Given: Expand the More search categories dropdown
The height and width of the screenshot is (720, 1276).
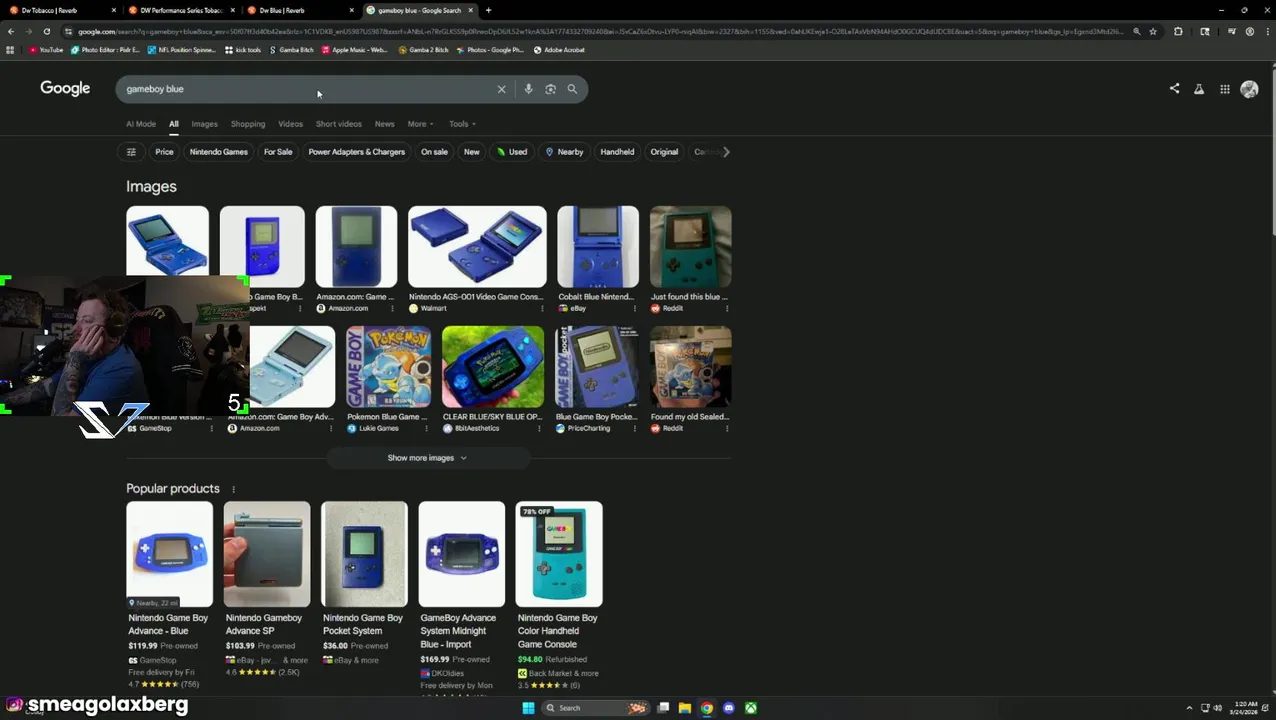Looking at the screenshot, I should click(421, 124).
